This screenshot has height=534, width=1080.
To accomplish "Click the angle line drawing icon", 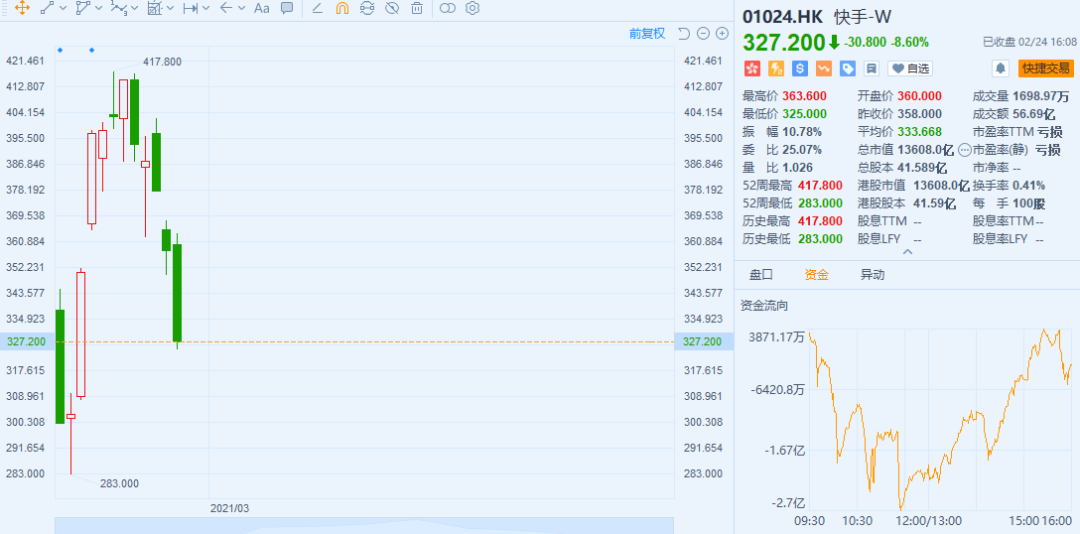I will point(317,8).
